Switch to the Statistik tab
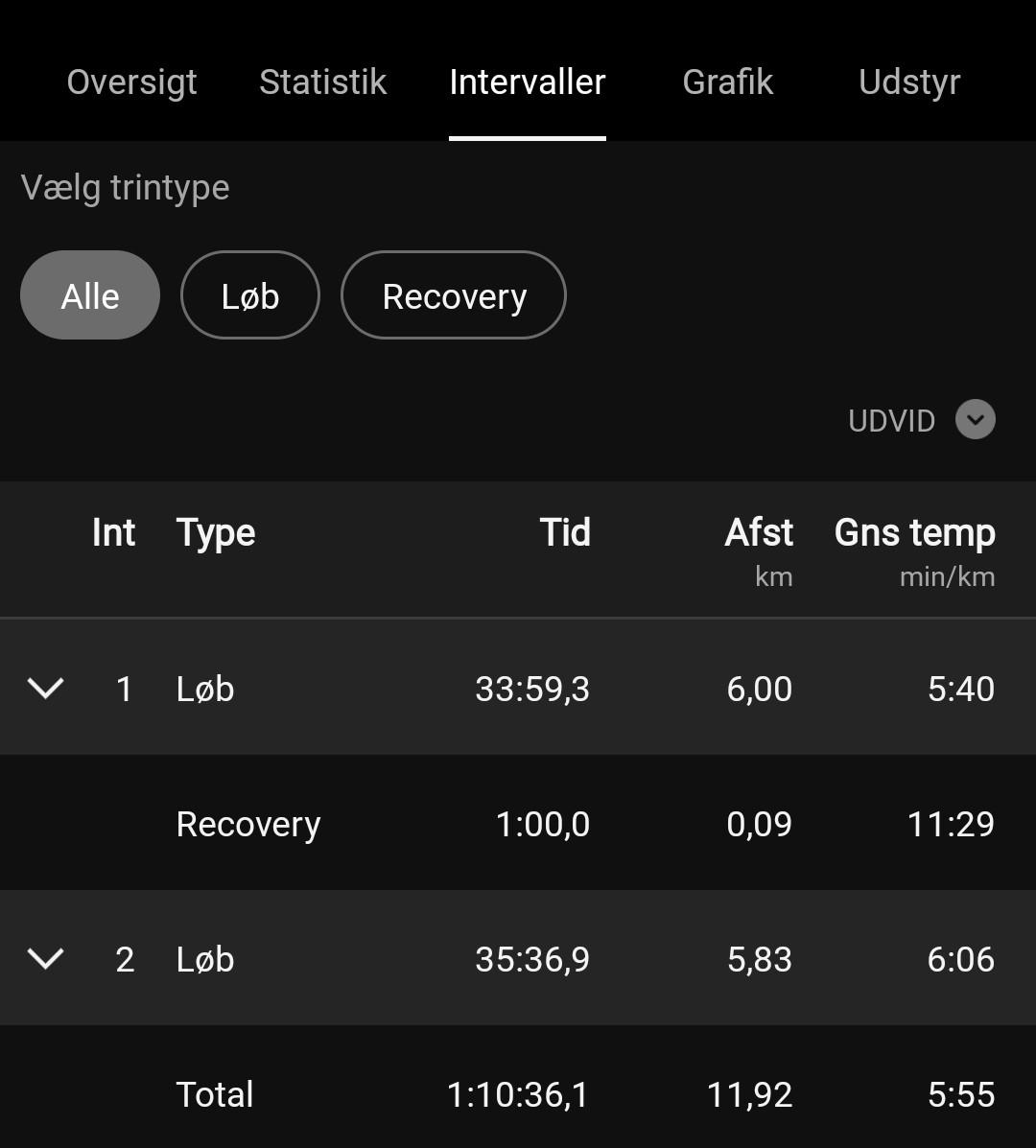 pyautogui.click(x=322, y=82)
